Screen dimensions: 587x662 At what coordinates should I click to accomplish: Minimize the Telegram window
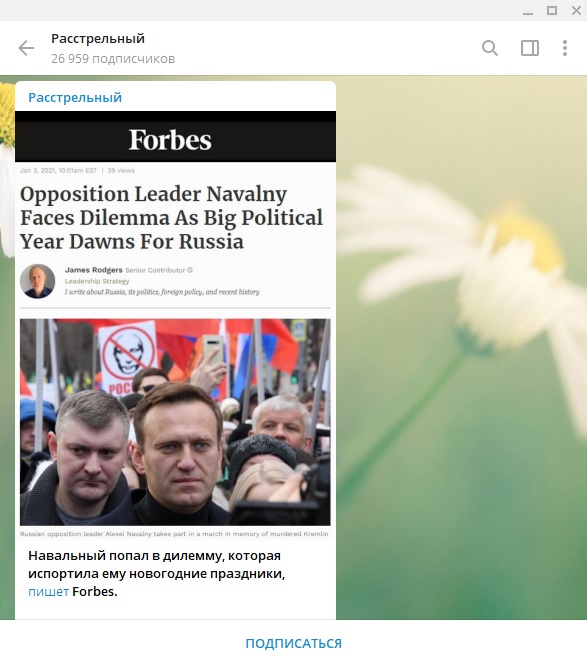(527, 11)
